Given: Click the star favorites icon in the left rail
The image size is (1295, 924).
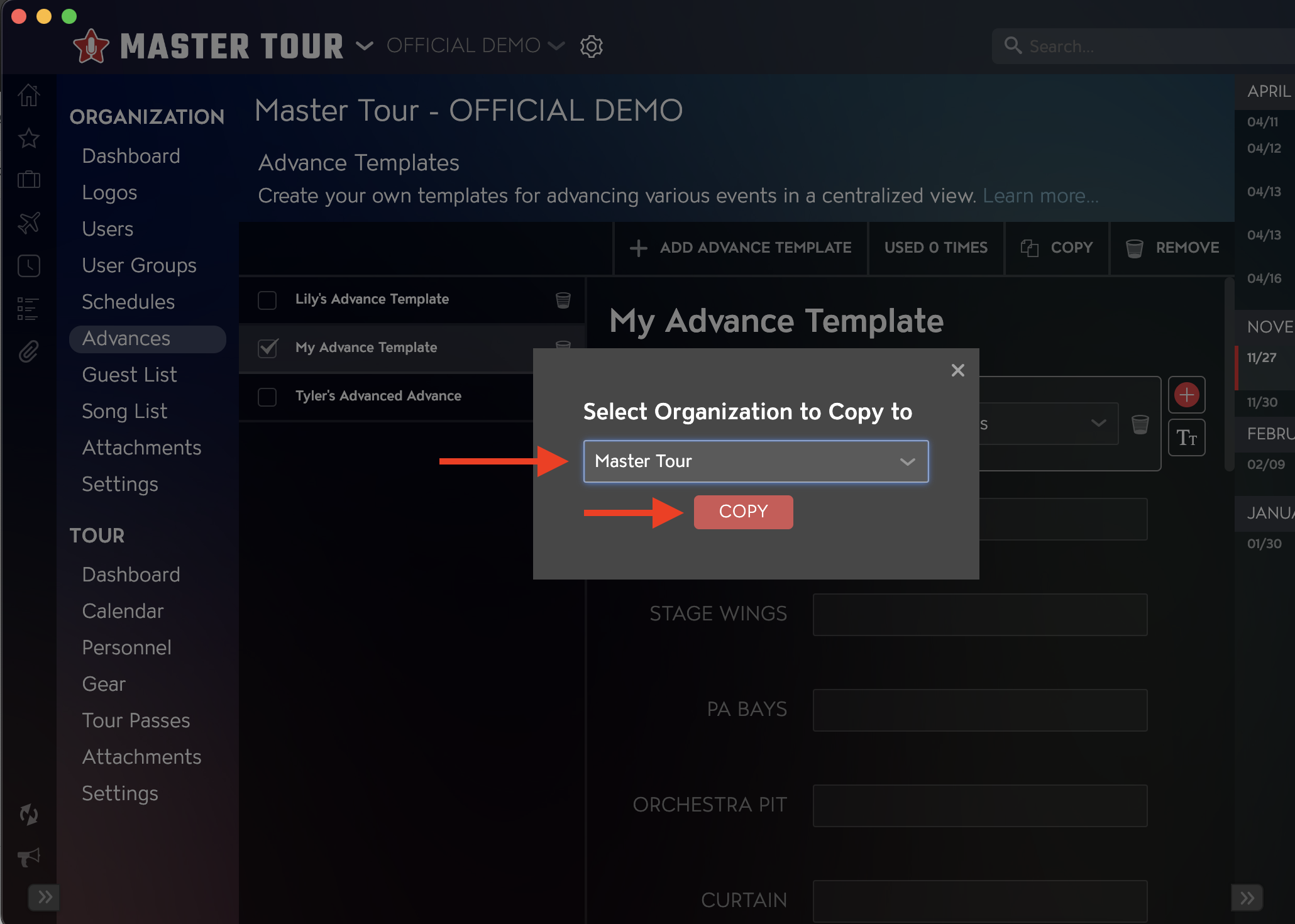Looking at the screenshot, I should (x=29, y=138).
